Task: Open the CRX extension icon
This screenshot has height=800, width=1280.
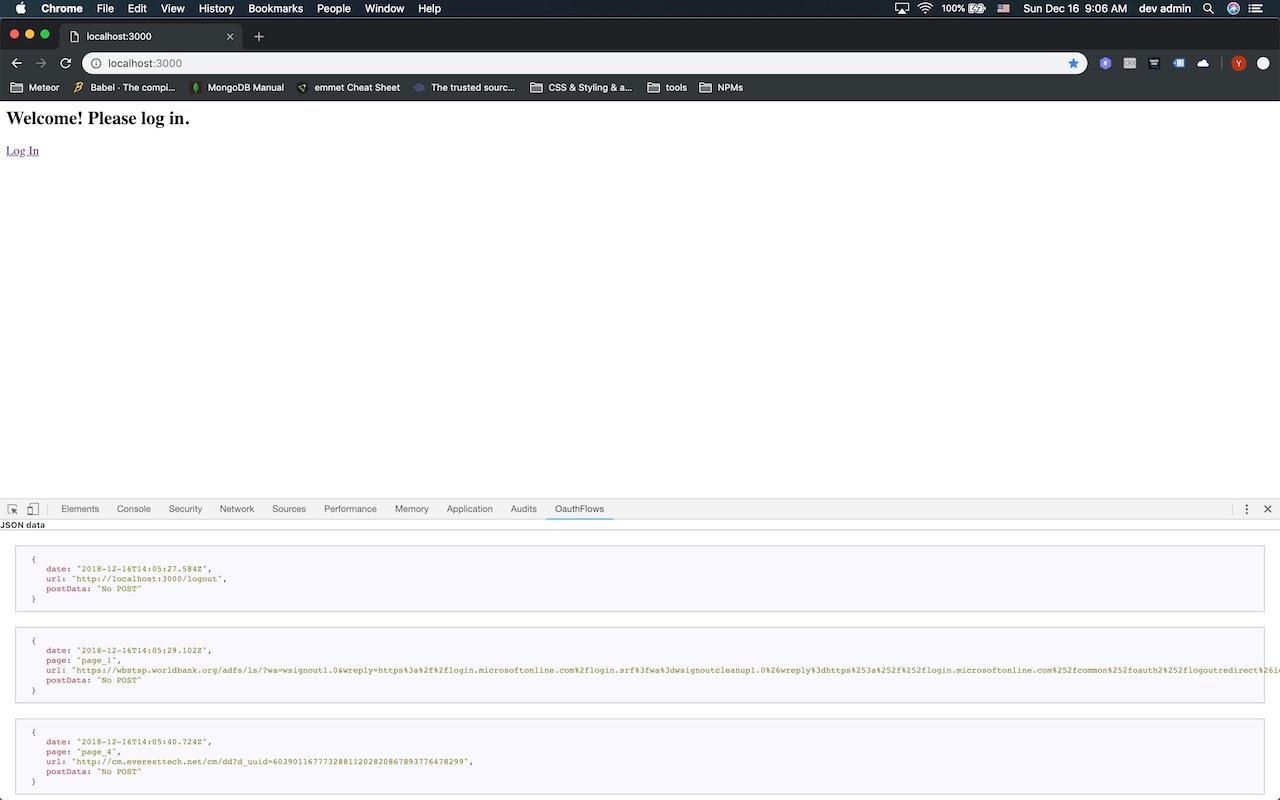Action: (1130, 63)
